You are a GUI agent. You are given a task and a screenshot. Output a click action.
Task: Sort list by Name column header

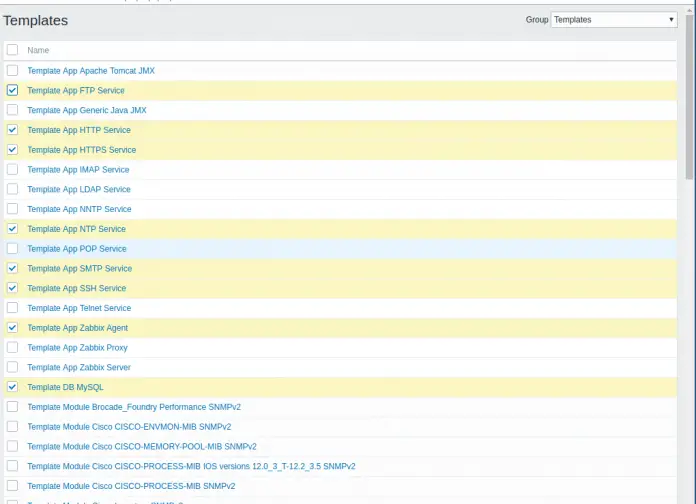(38, 50)
